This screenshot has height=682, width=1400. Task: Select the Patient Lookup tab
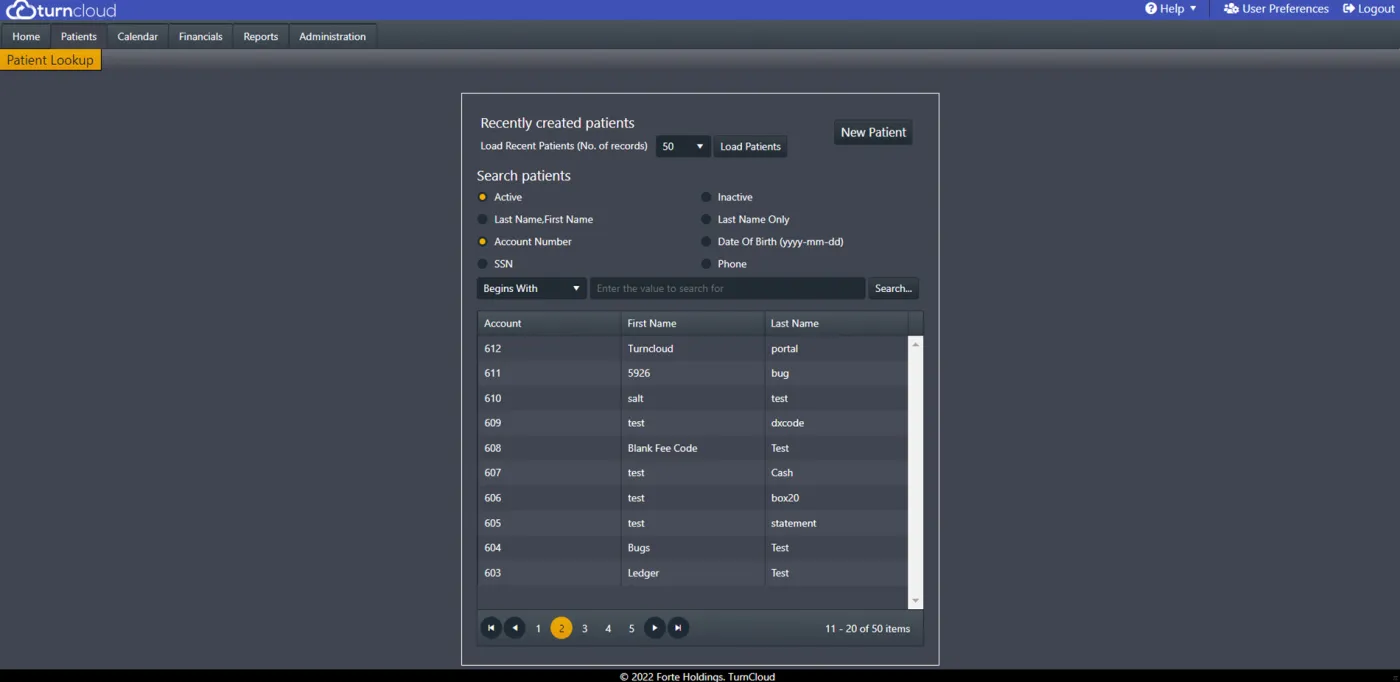(x=50, y=60)
